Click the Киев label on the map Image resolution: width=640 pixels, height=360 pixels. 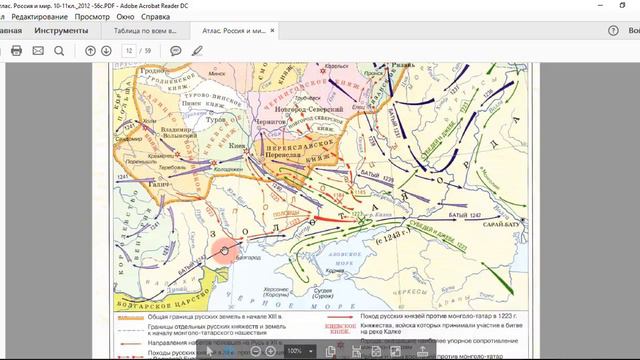[237, 146]
